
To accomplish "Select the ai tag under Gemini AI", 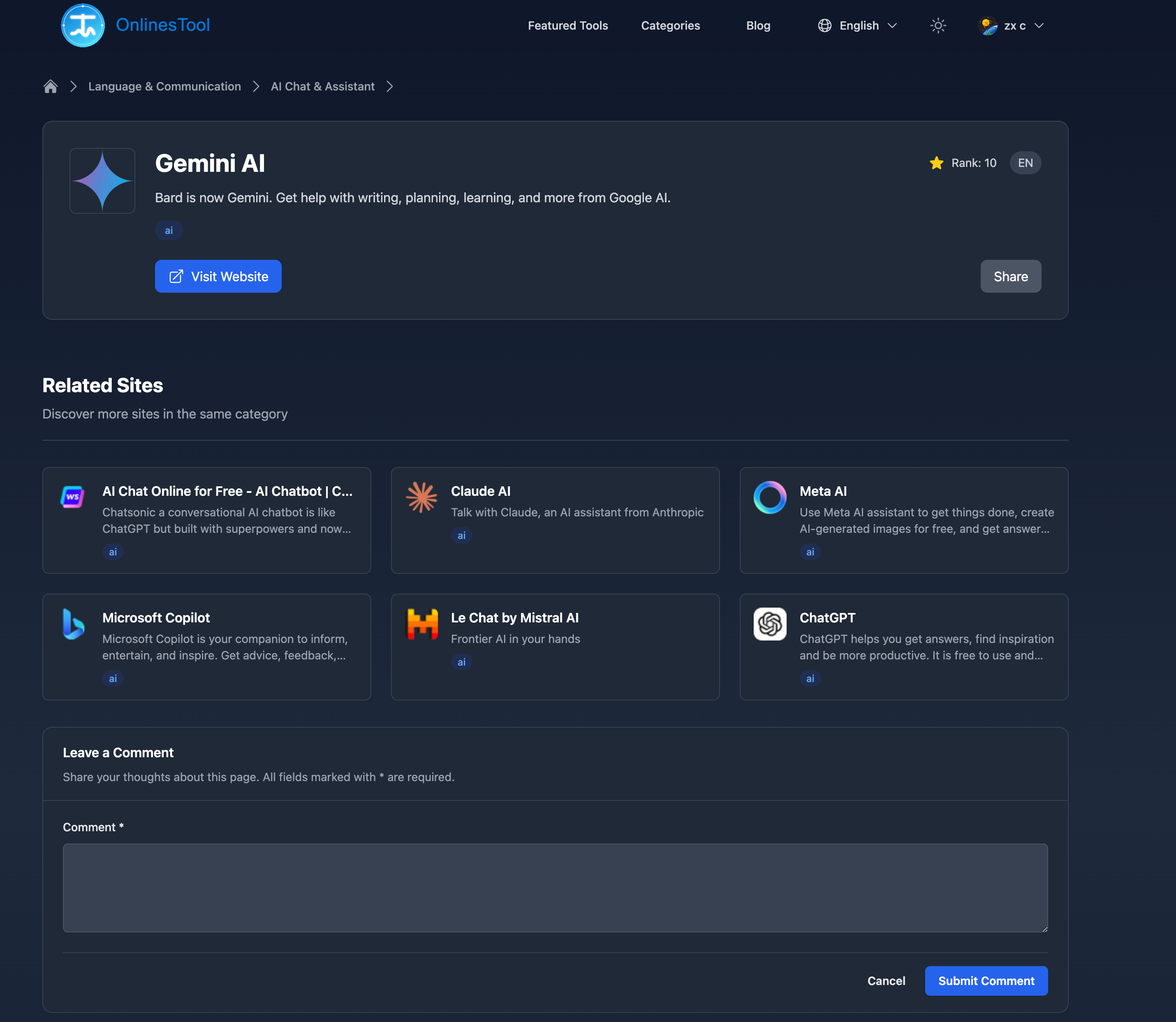I will 168,230.
